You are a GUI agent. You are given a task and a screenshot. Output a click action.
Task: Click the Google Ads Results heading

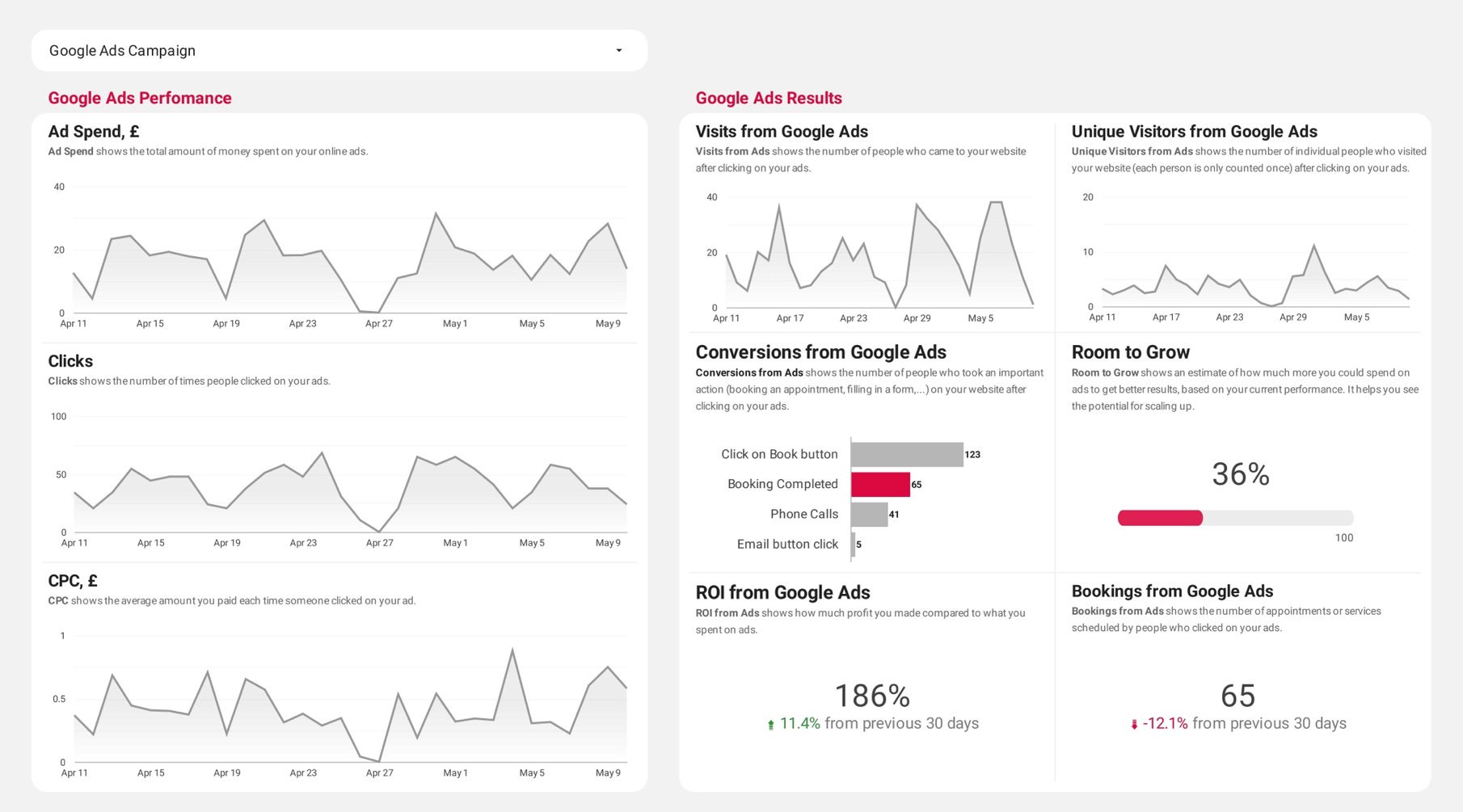pos(769,98)
